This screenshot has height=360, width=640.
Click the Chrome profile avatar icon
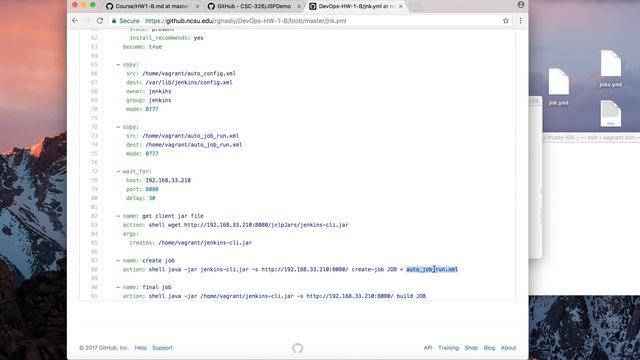tap(521, 4)
